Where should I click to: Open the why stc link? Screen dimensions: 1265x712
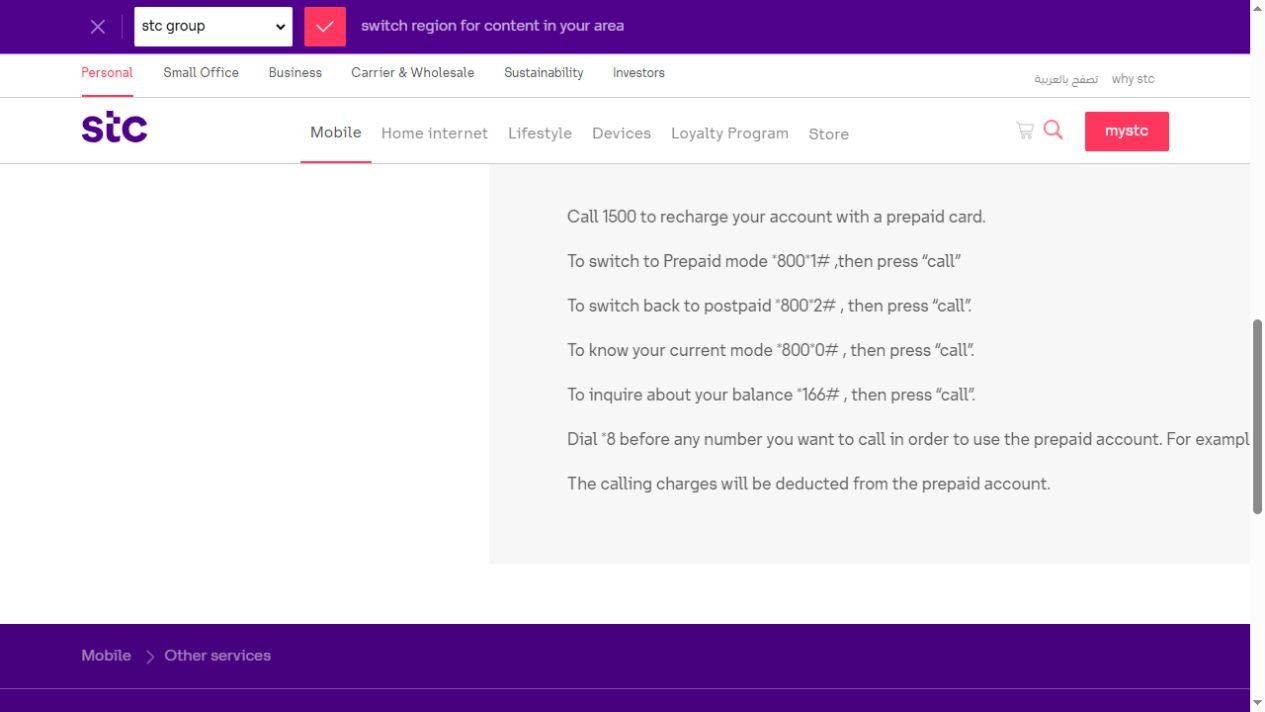[1133, 79]
